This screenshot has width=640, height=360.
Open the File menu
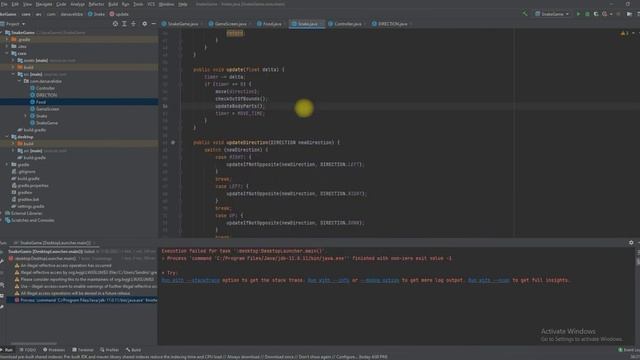point(4,4)
